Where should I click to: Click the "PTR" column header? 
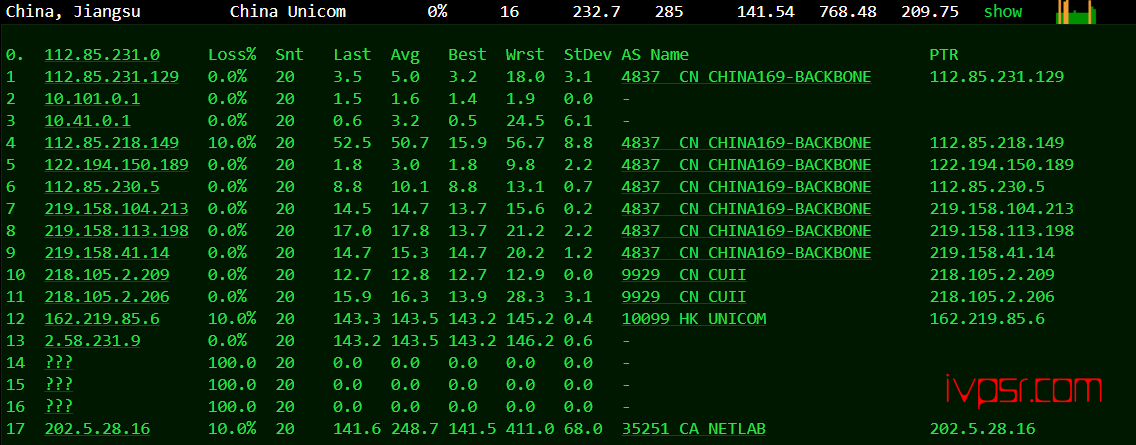coord(944,55)
